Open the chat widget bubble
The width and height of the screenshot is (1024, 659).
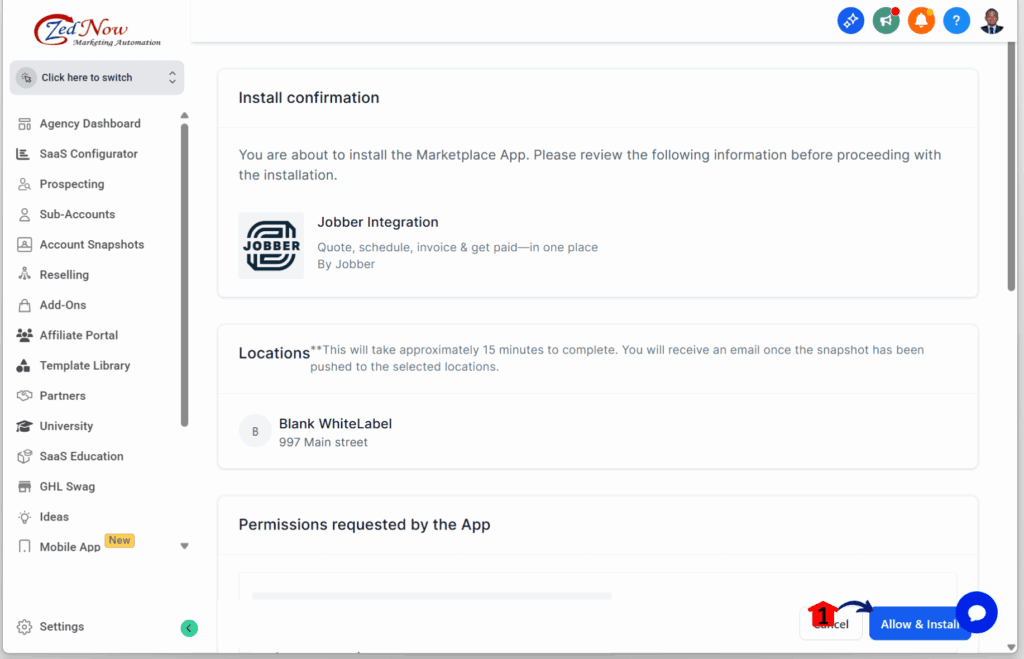point(977,612)
